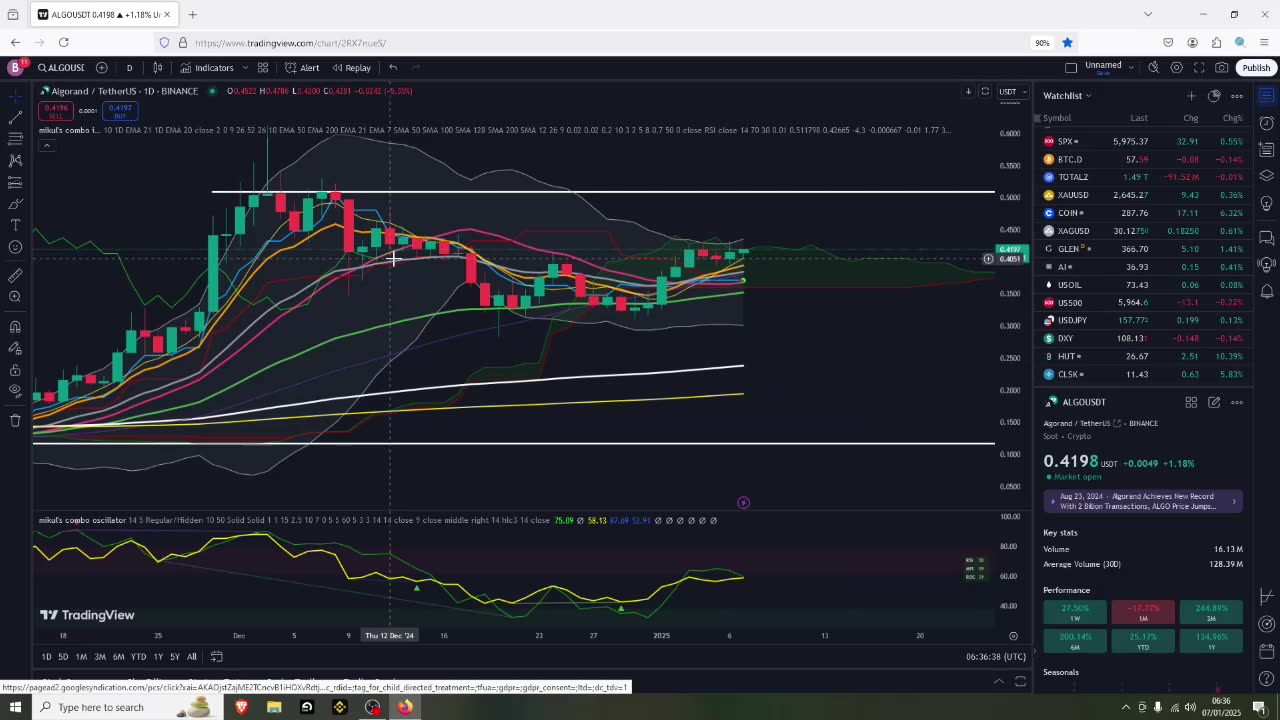Screen dimensions: 1280x720
Task: Set the chart range to 6M
Action: pos(118,657)
